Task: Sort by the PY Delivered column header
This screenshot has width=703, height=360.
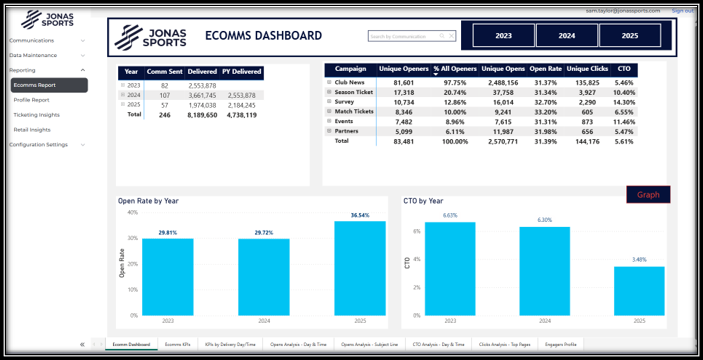Action: 241,72
